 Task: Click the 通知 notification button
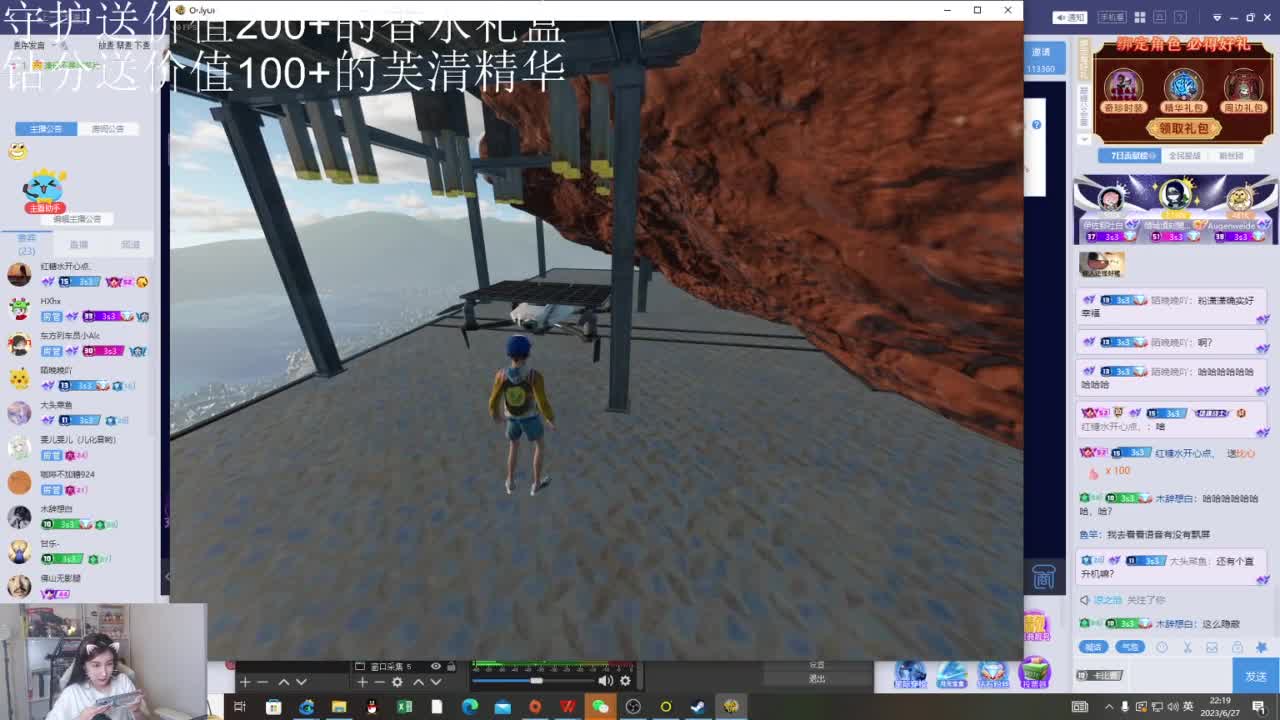pos(1071,17)
